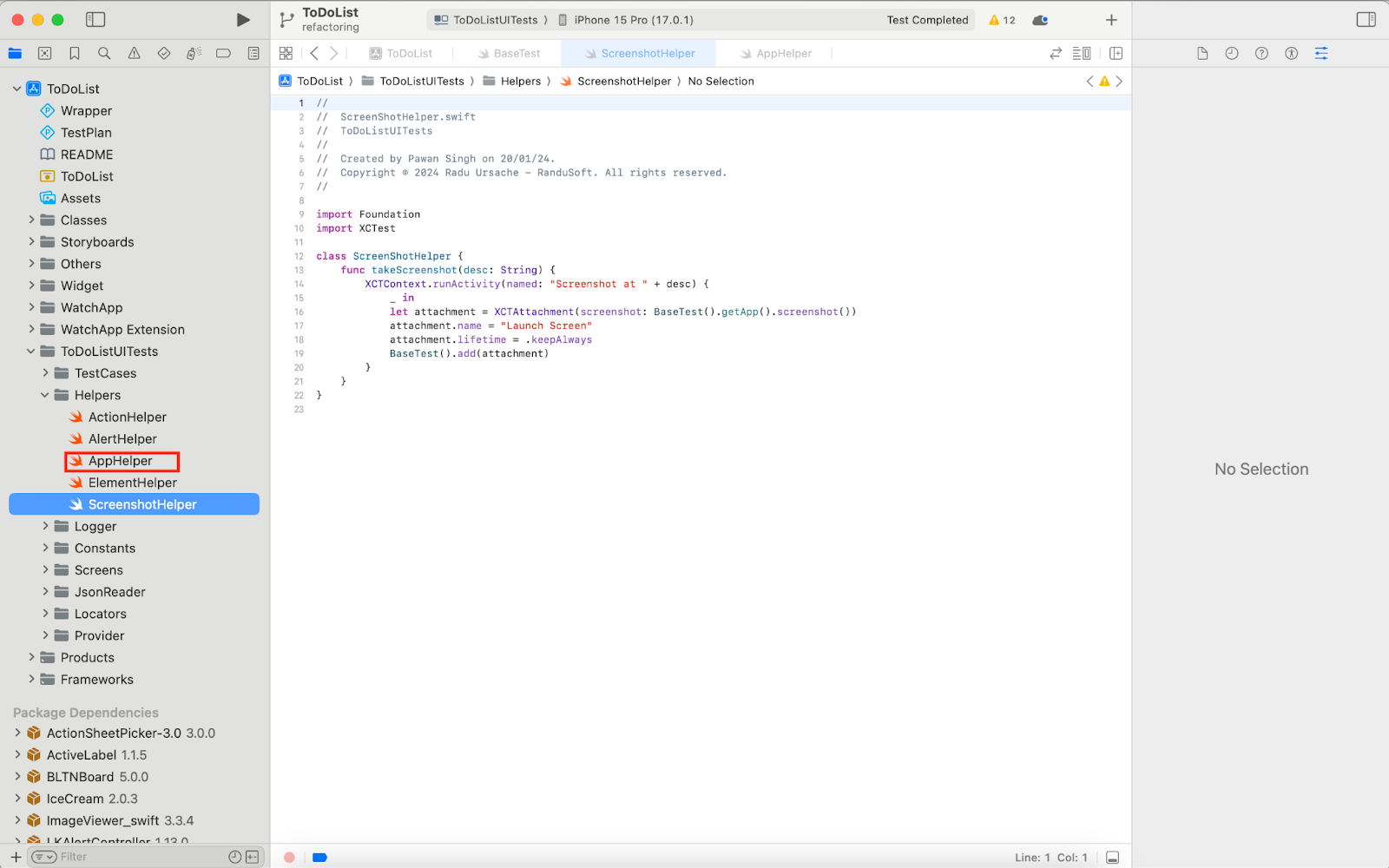This screenshot has height=868, width=1389.
Task: Open the related items grid menu
Action: [286, 54]
